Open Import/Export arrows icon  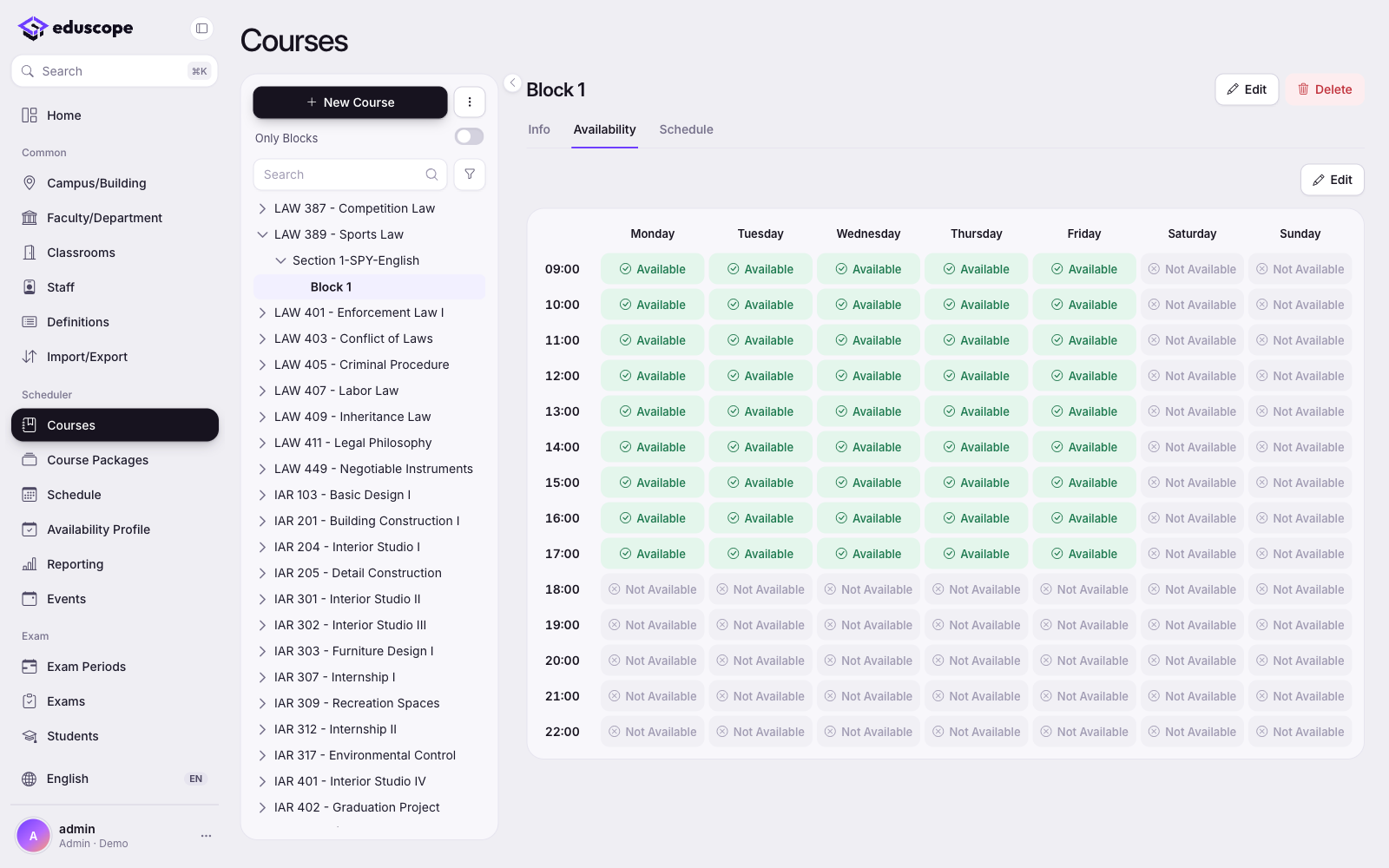30,357
